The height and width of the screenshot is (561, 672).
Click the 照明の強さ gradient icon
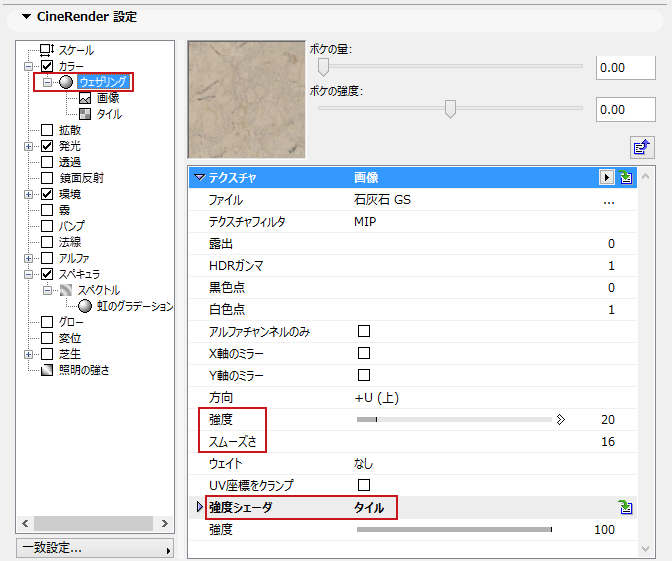47,370
